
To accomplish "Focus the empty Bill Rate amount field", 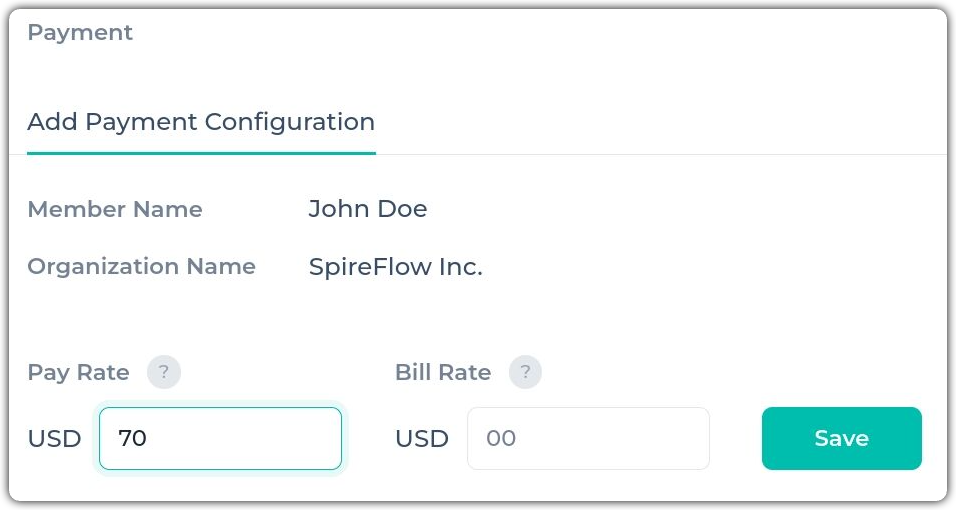I will [x=588, y=438].
